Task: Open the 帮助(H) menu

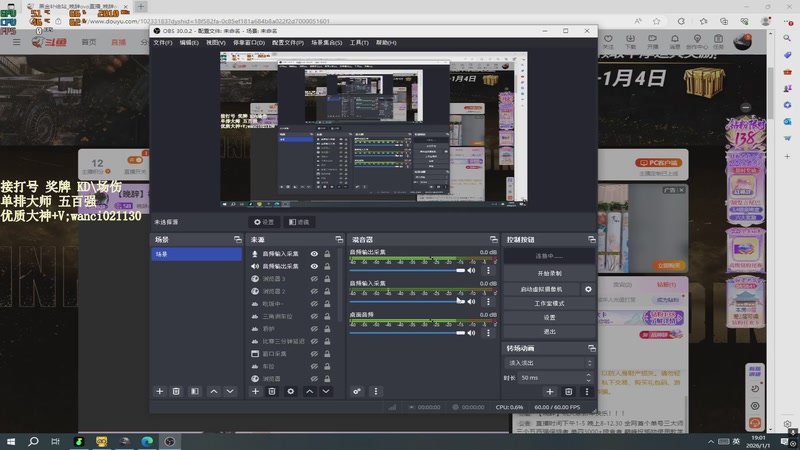Action: click(x=386, y=43)
